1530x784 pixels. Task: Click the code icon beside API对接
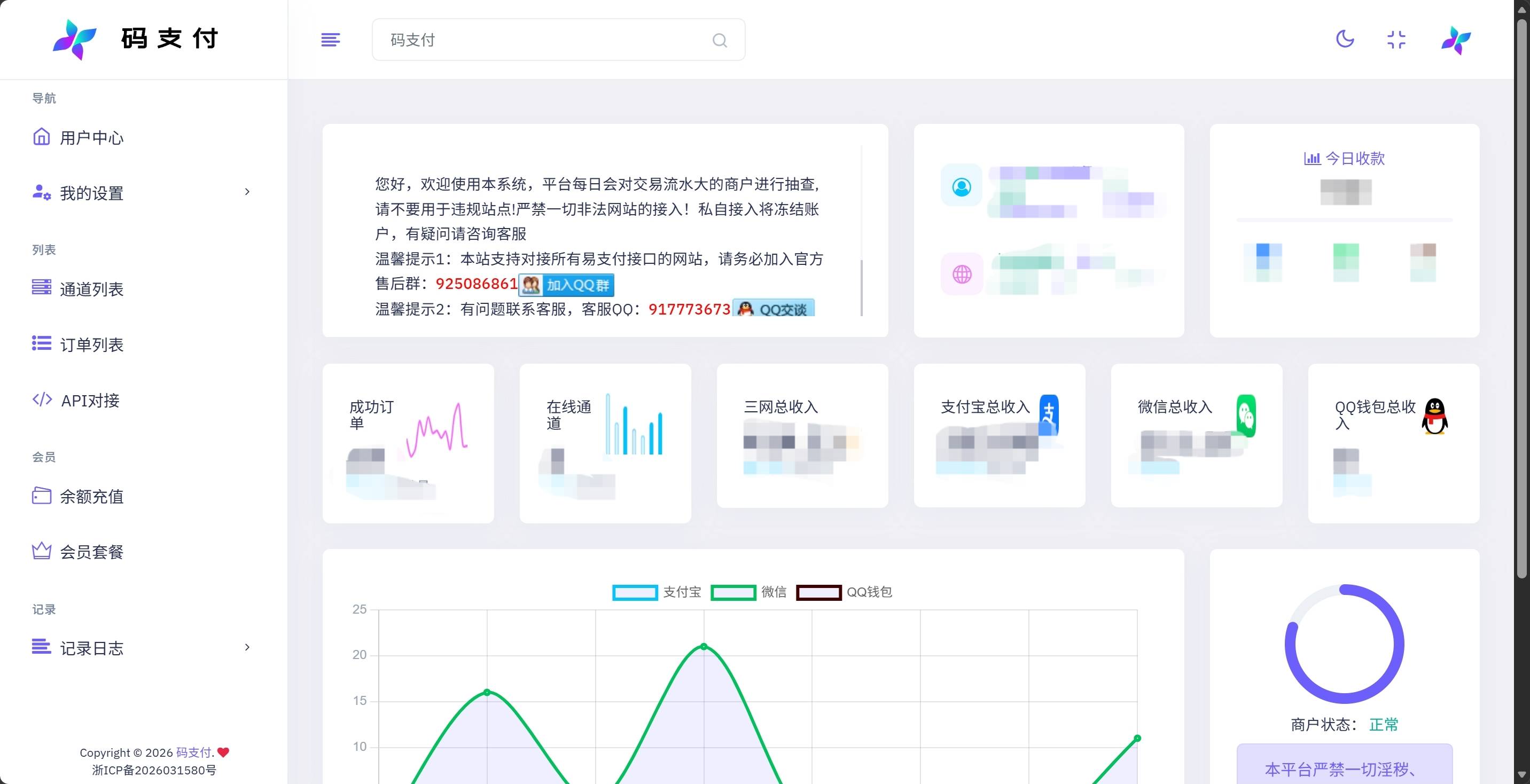tap(42, 399)
